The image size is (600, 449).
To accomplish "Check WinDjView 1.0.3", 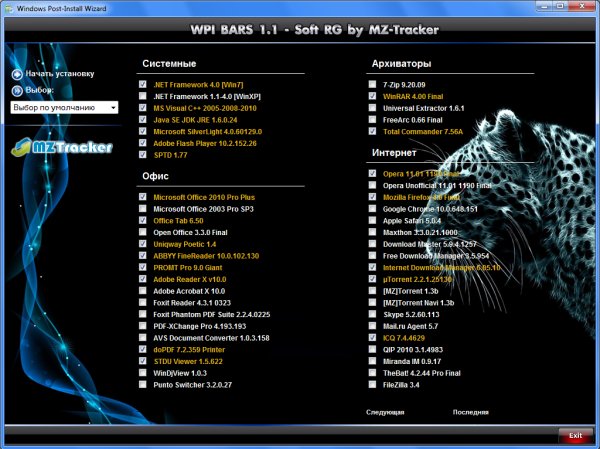I will (143, 372).
